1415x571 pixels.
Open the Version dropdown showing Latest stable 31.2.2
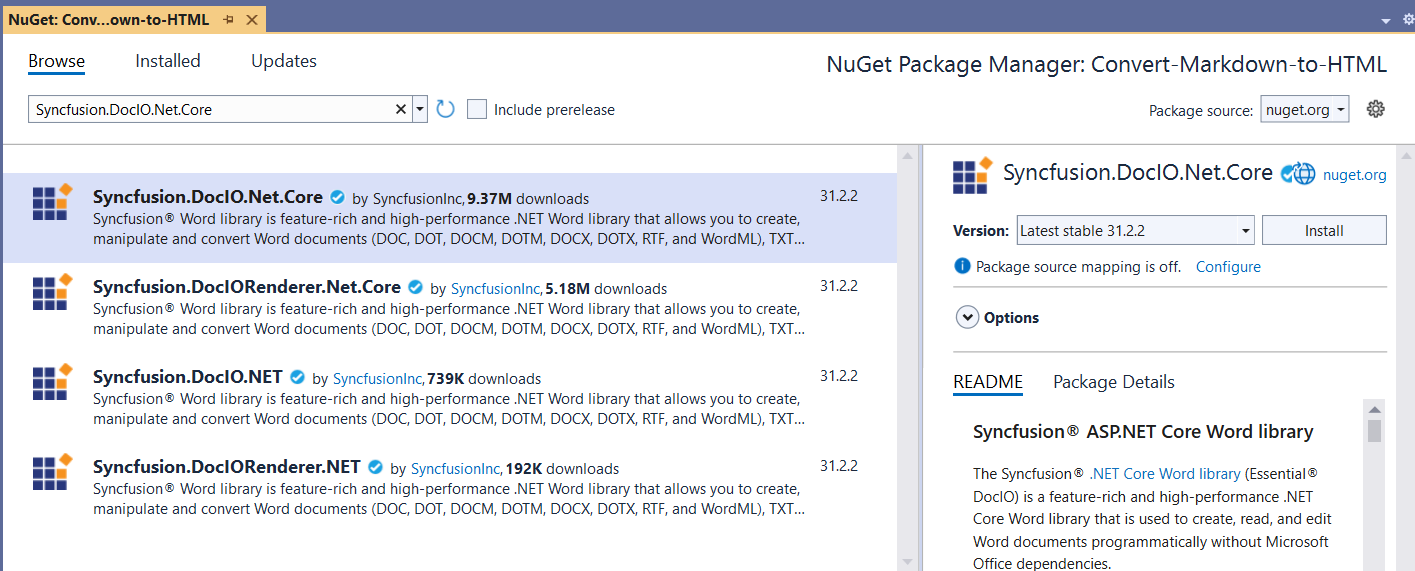pos(1135,230)
